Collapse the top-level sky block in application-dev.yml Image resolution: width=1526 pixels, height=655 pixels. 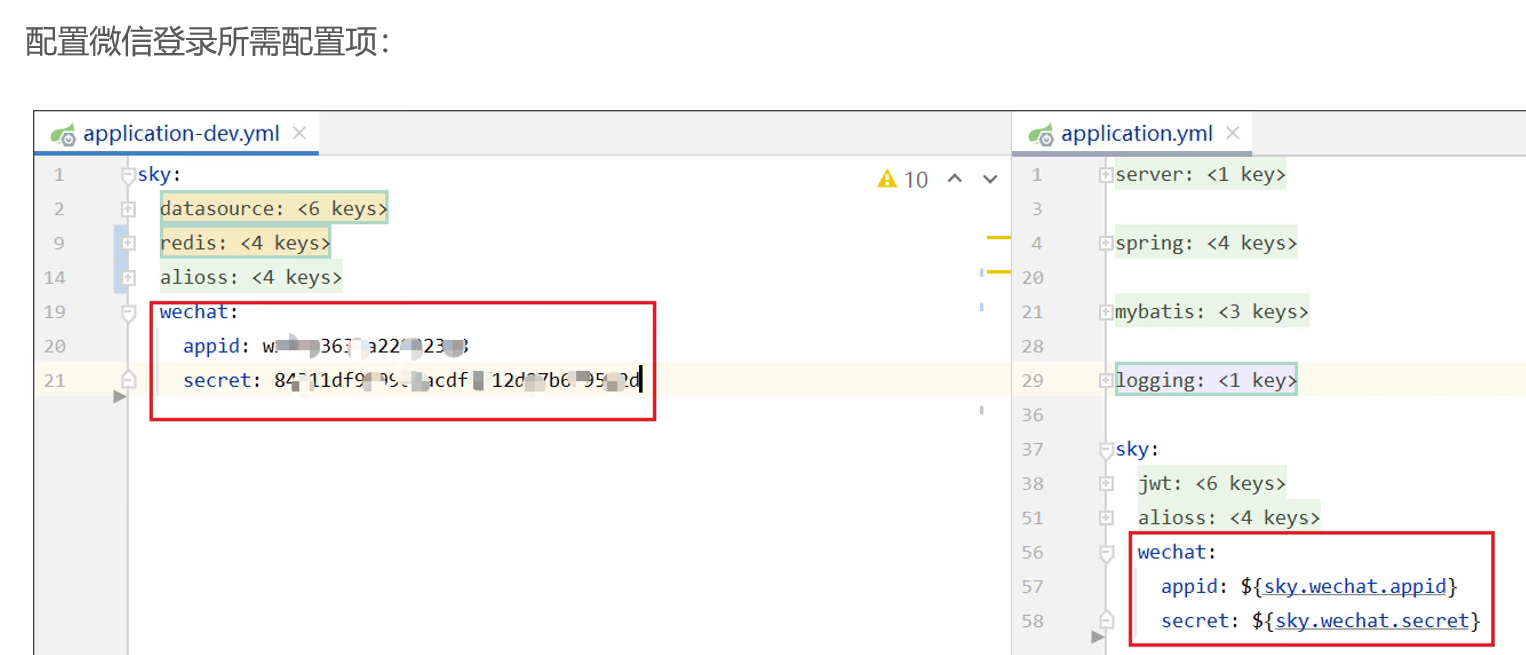point(128,176)
